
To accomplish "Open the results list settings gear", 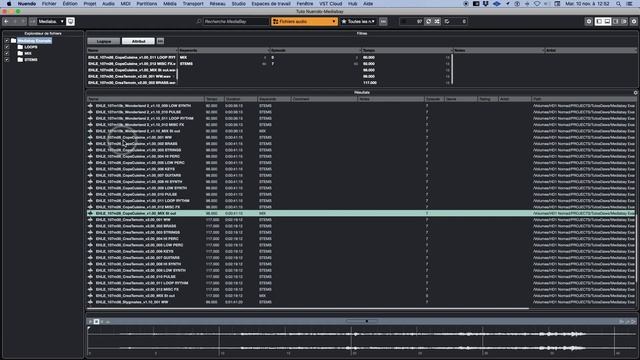I will tap(636, 93).
